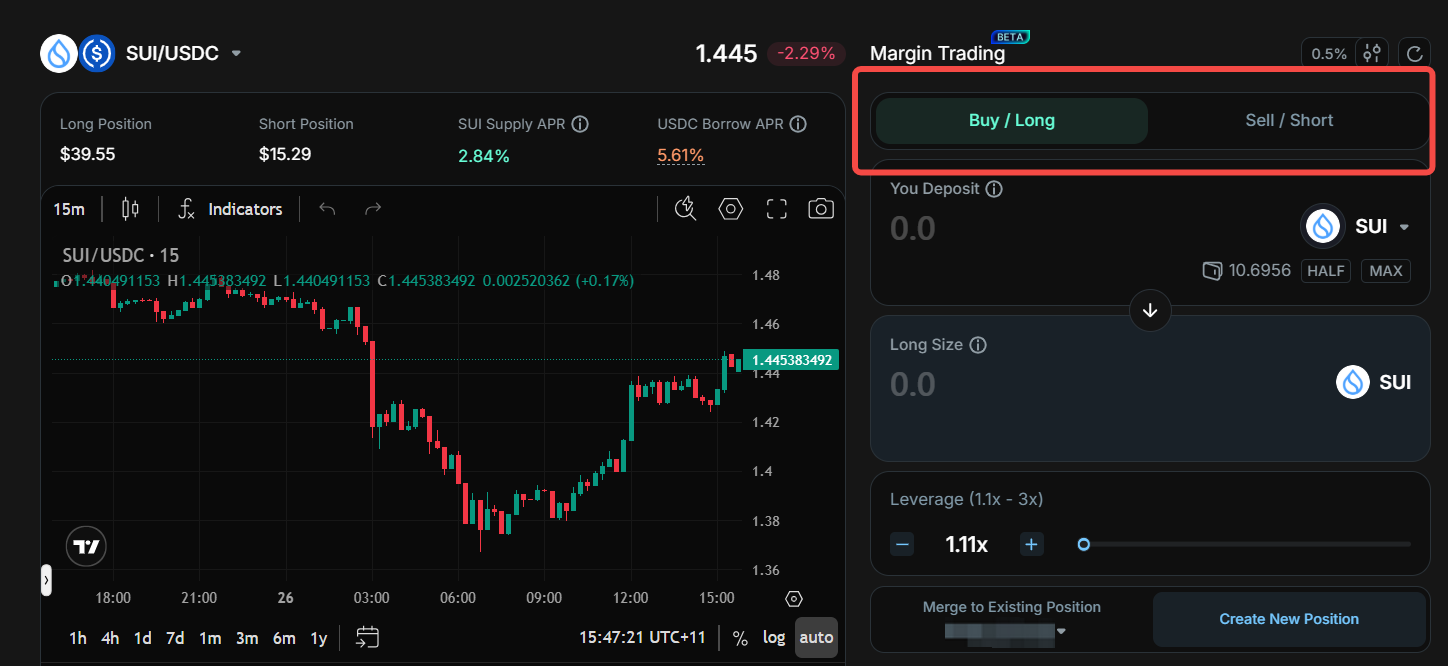Click the leverage slider handle
This screenshot has height=666, width=1448.
coord(1083,545)
